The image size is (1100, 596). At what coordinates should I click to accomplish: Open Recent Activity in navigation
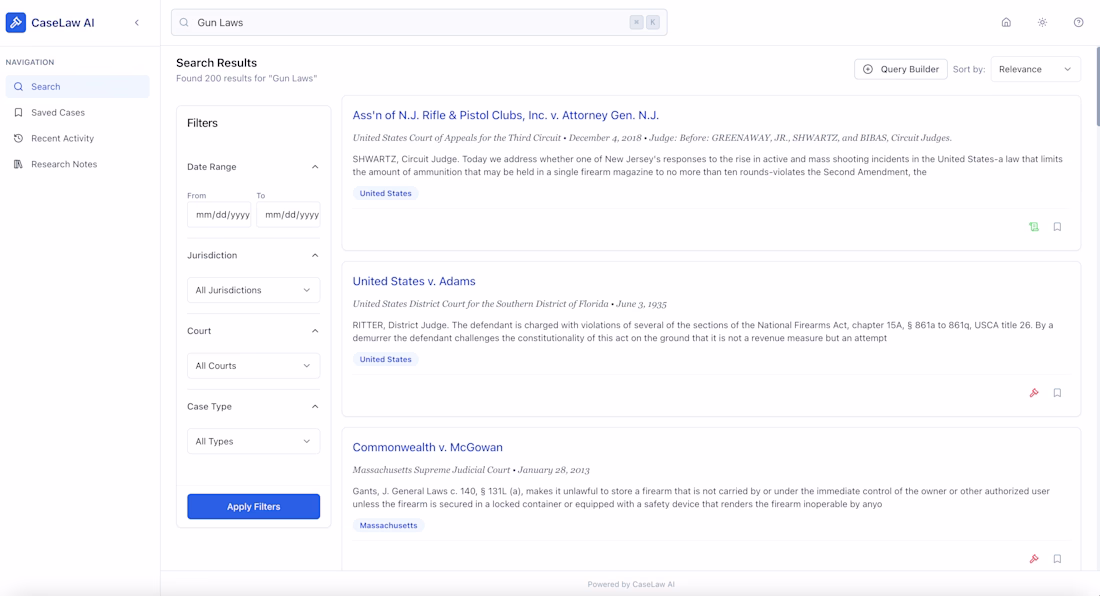pyautogui.click(x=62, y=138)
